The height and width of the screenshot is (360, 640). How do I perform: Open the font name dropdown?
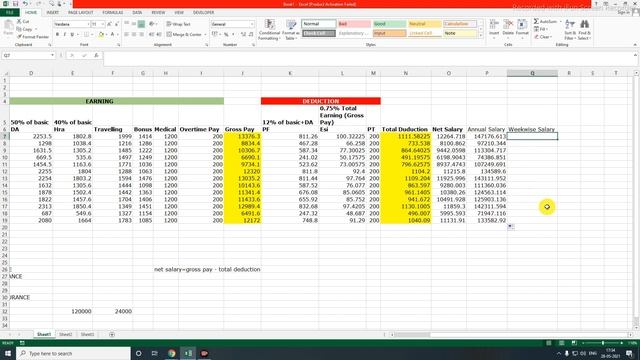pyautogui.click(x=88, y=24)
